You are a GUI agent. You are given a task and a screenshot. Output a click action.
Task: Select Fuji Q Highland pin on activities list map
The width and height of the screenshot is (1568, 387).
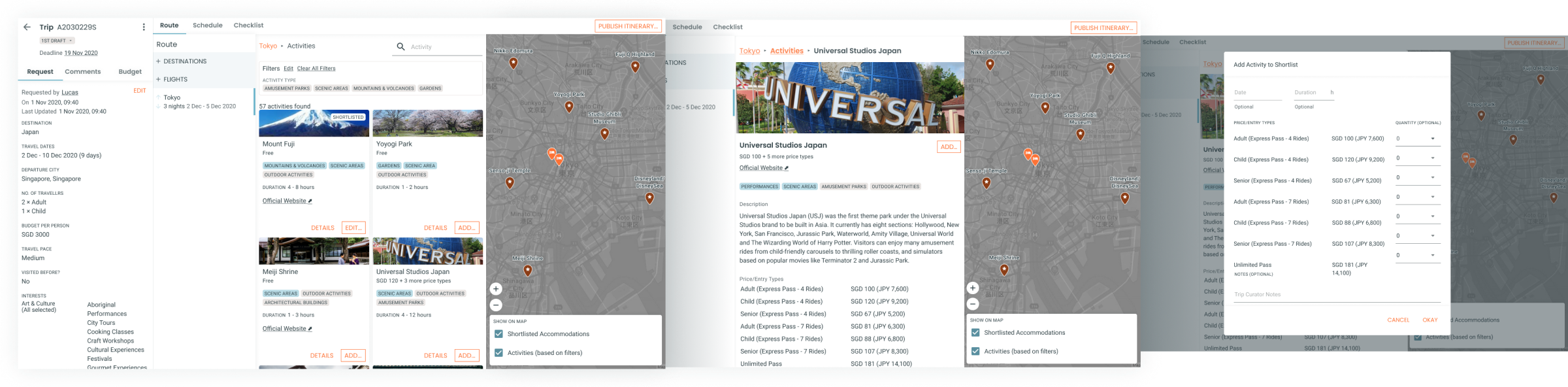tap(635, 67)
